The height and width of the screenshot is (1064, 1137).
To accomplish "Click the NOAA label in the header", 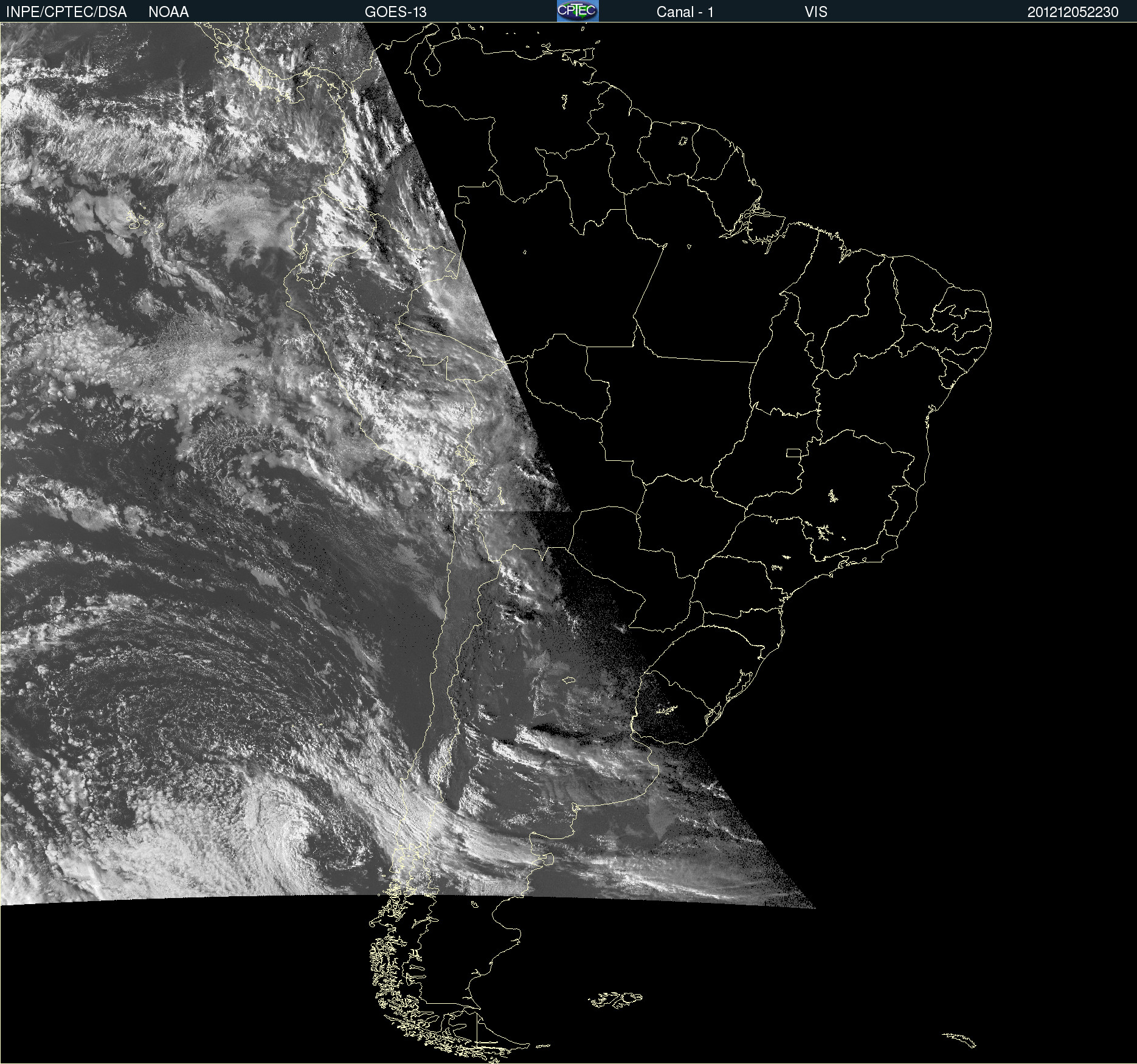I will pos(168,12).
